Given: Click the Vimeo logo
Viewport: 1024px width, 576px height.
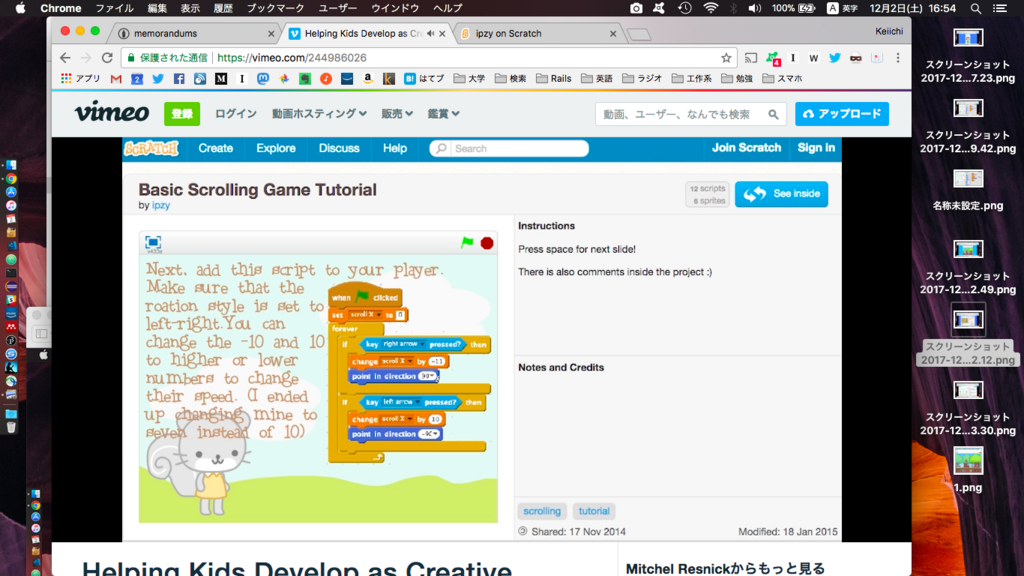Looking at the screenshot, I should pyautogui.click(x=112, y=112).
